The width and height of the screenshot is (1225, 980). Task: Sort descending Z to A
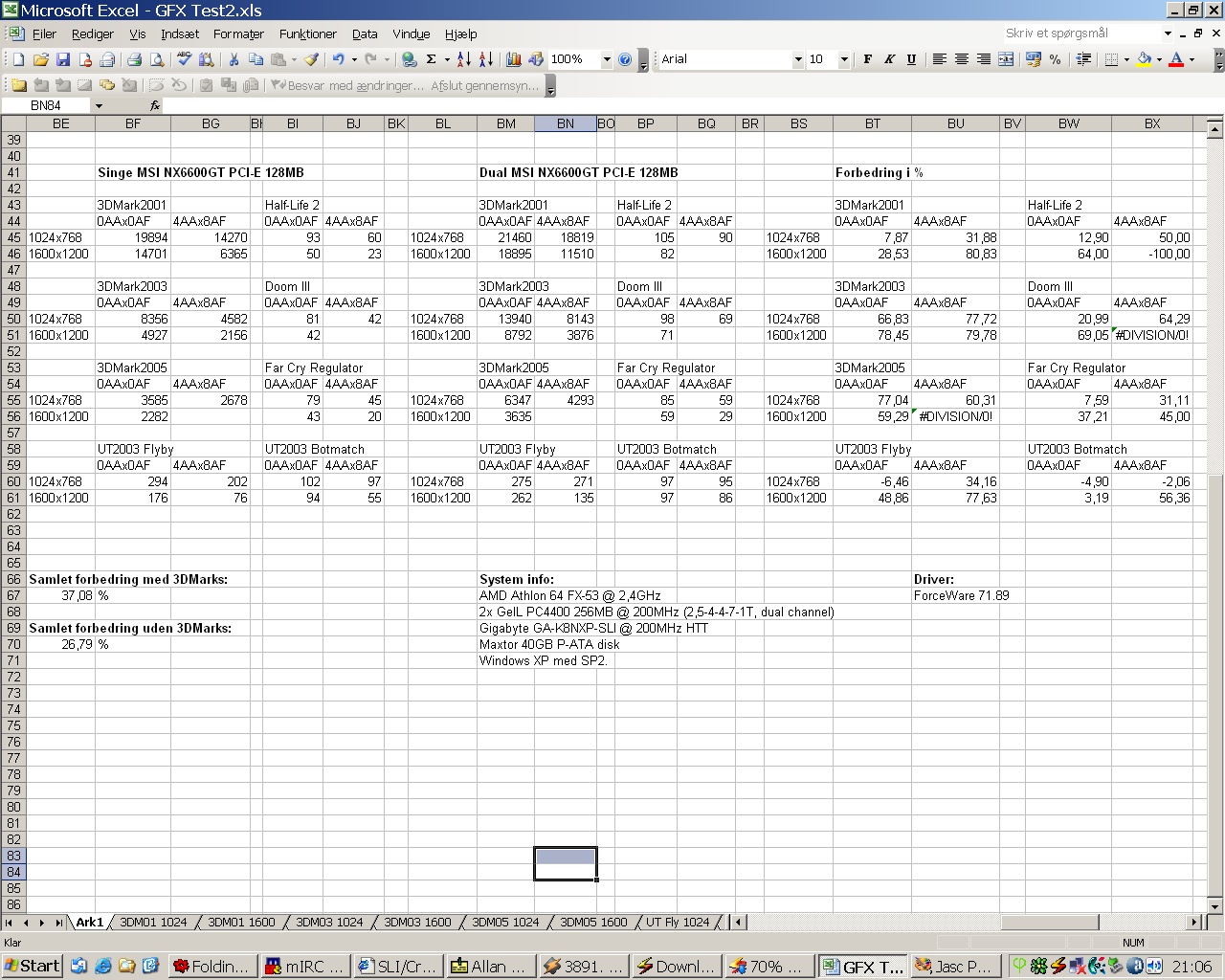(486, 59)
